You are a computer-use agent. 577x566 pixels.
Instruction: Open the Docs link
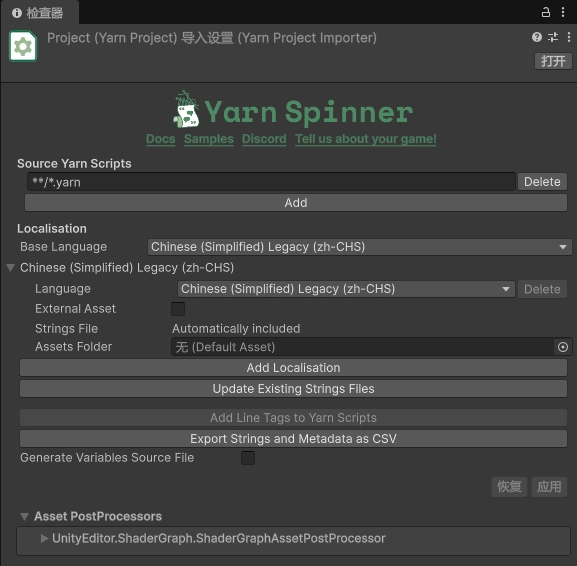pos(160,139)
